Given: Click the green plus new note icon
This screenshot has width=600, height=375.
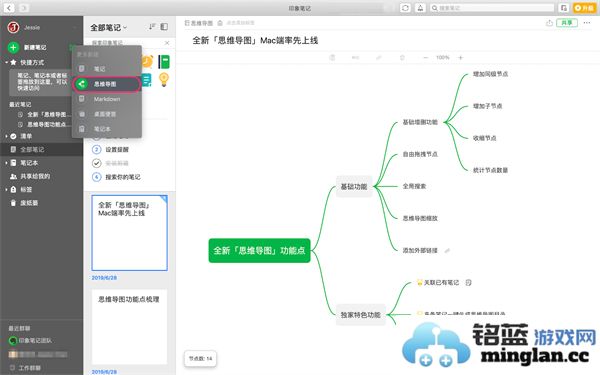Looking at the screenshot, I should 13,47.
